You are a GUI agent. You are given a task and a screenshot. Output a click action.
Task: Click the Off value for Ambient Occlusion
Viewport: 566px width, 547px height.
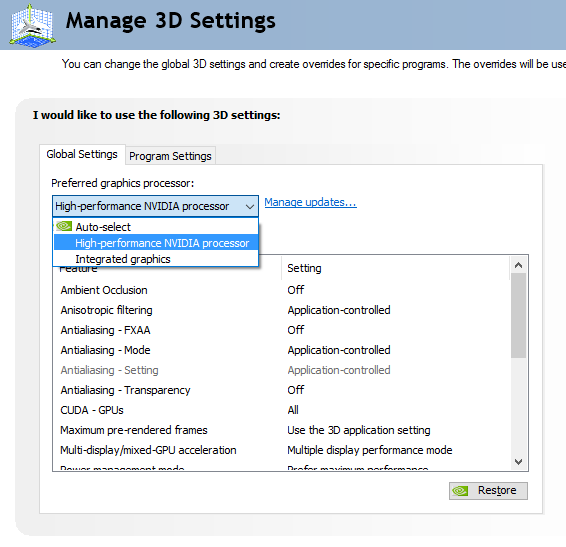tap(296, 290)
